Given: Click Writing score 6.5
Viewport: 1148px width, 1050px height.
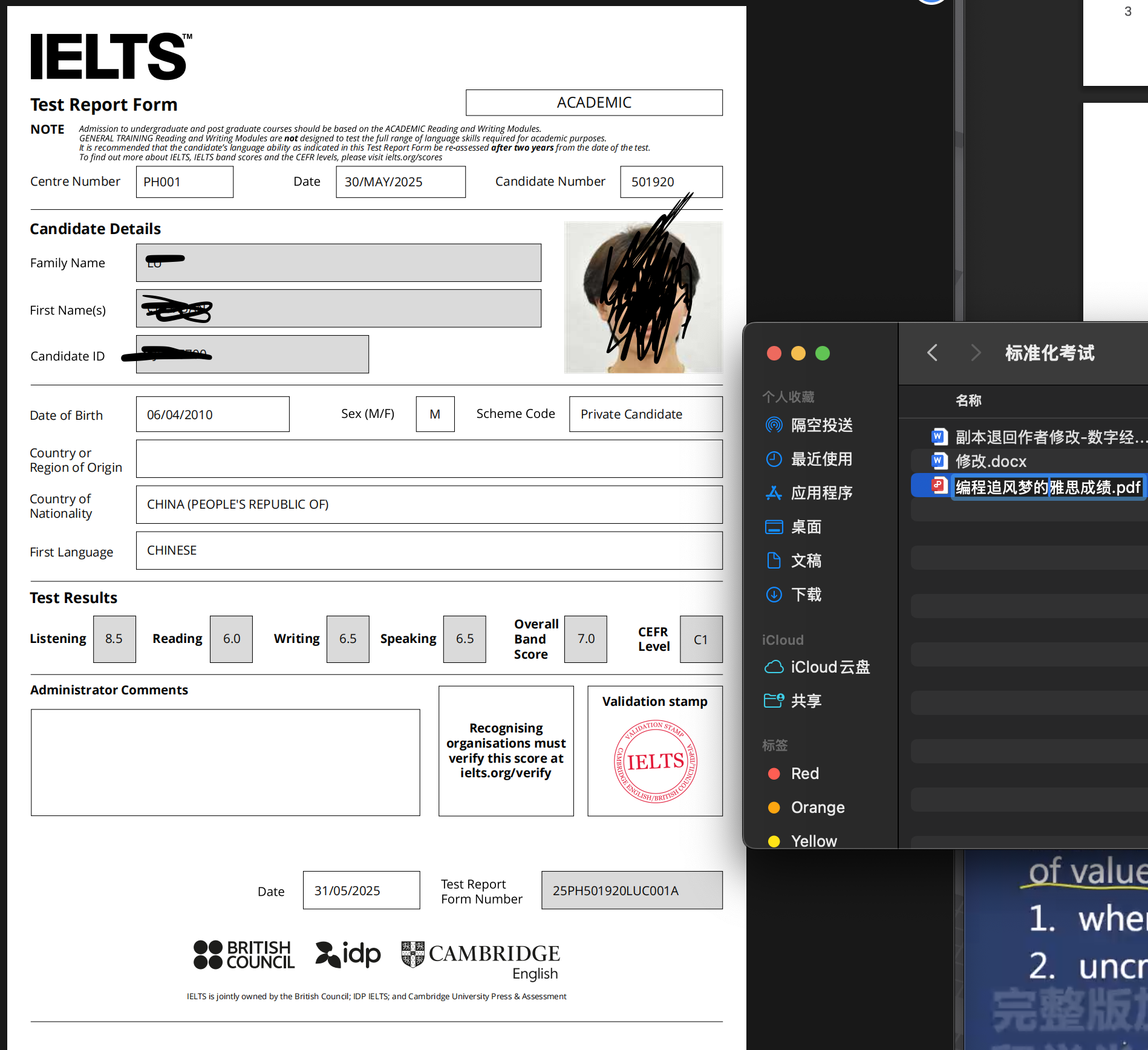Looking at the screenshot, I should coord(348,639).
